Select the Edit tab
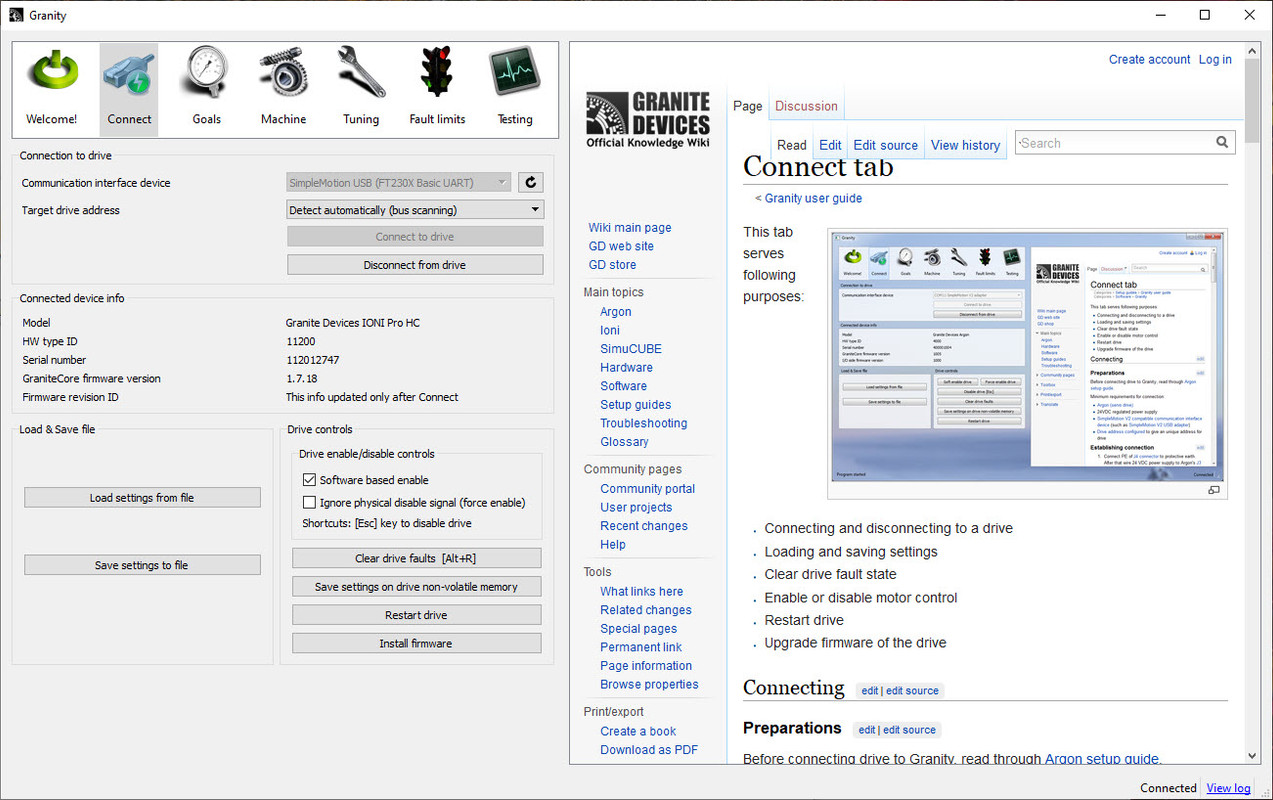Viewport: 1273px width, 800px height. (x=830, y=145)
